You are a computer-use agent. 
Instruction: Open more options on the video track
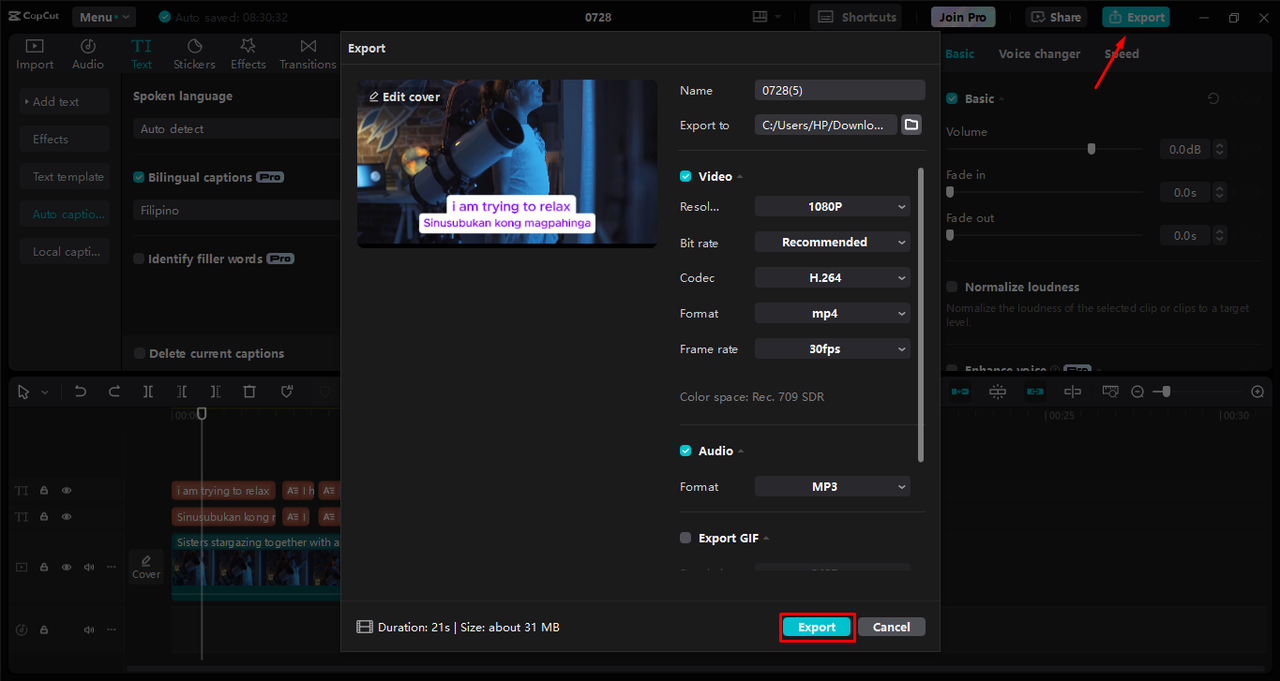click(x=111, y=567)
